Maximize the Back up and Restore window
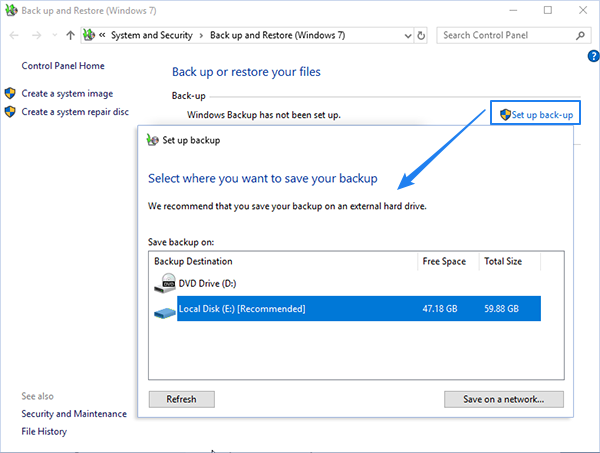 tap(548, 10)
